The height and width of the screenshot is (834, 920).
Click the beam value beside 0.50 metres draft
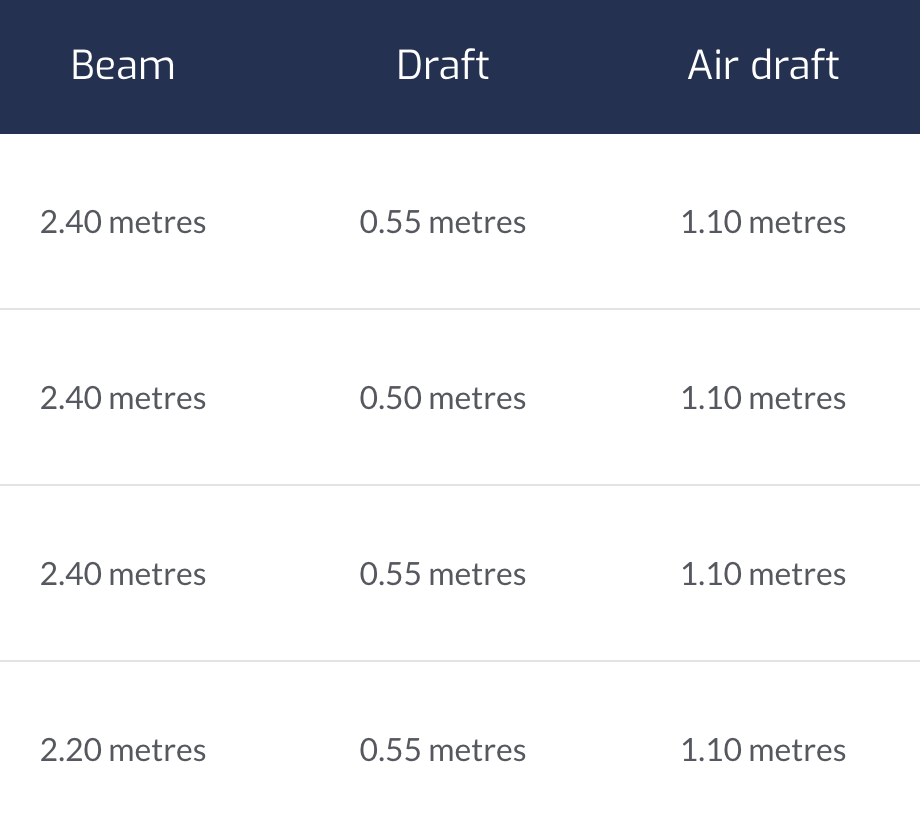[x=123, y=398]
